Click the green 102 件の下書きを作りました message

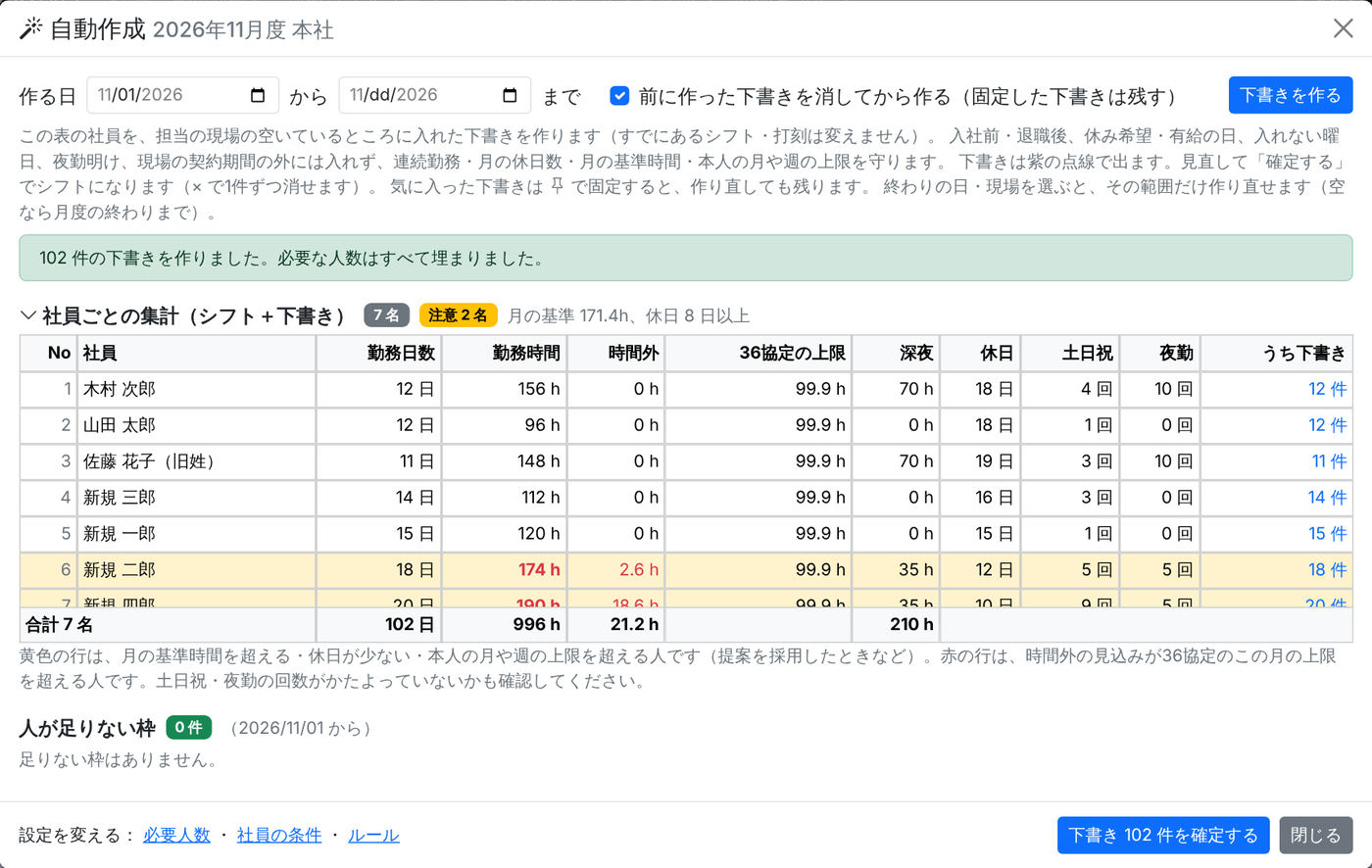click(686, 259)
